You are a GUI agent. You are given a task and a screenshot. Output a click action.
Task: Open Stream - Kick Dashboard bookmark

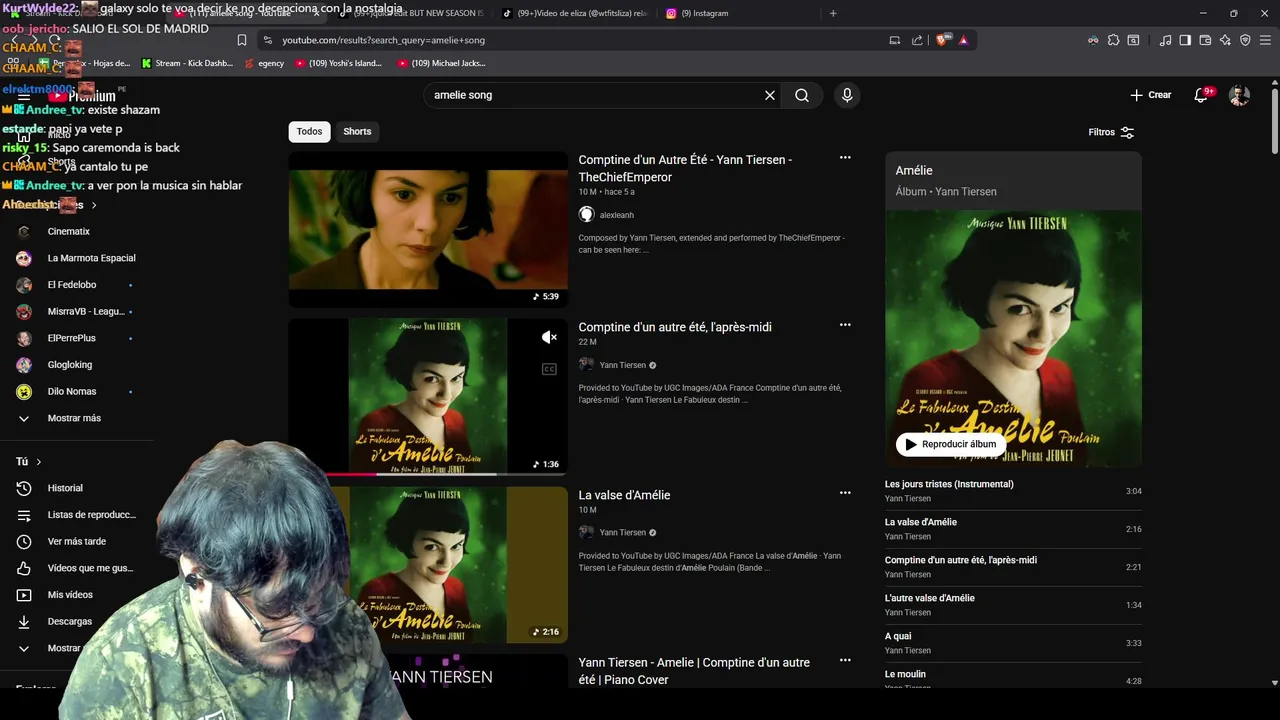pyautogui.click(x=187, y=63)
